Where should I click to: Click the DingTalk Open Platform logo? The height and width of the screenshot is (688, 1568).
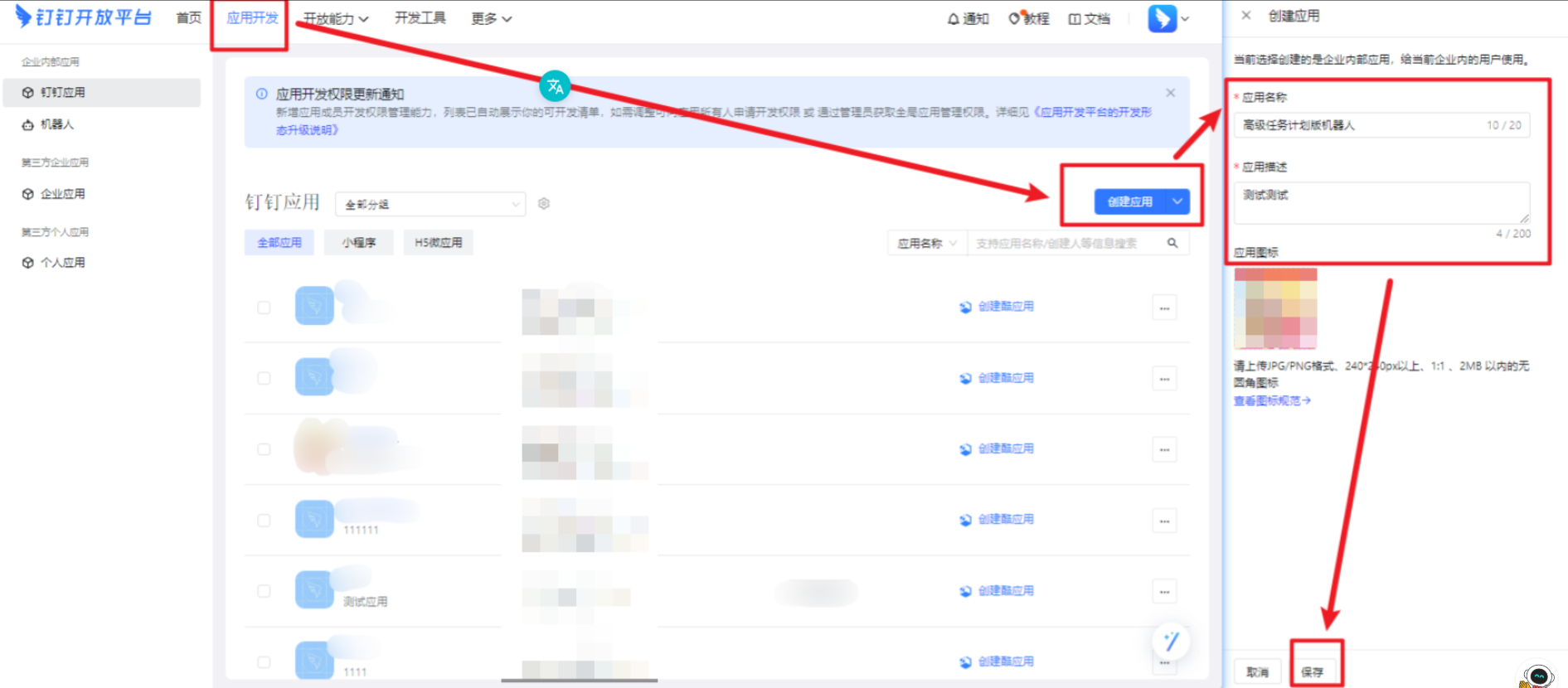(84, 17)
